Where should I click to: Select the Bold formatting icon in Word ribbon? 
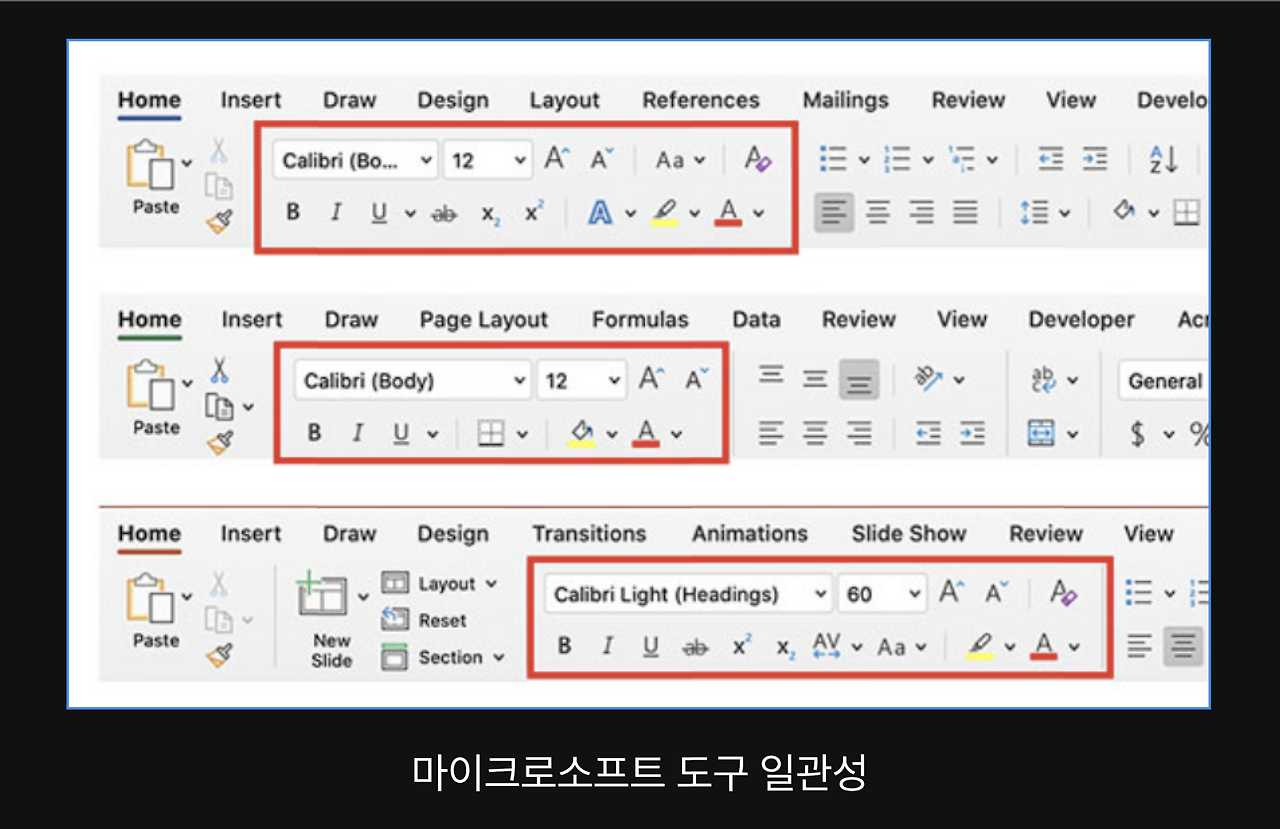292,211
